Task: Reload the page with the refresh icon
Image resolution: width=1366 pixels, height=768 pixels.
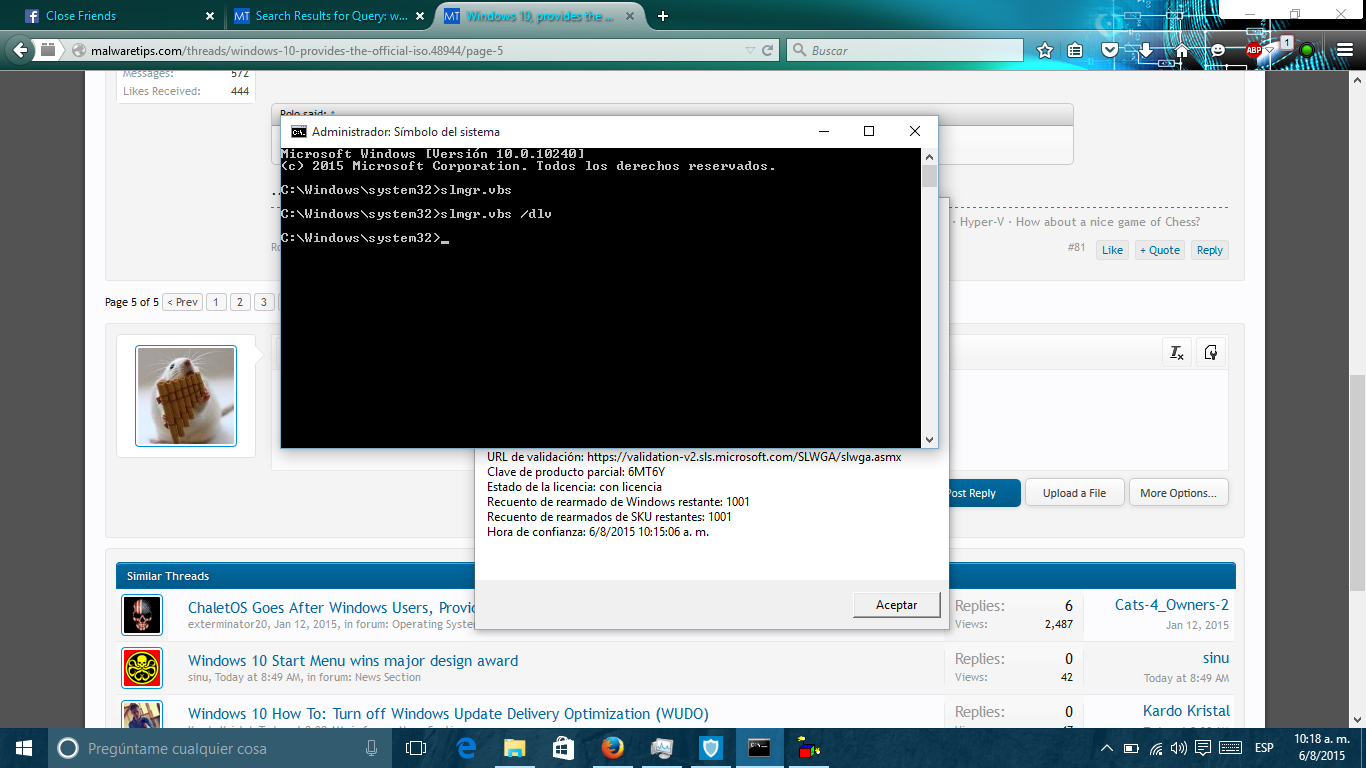Action: click(x=768, y=50)
